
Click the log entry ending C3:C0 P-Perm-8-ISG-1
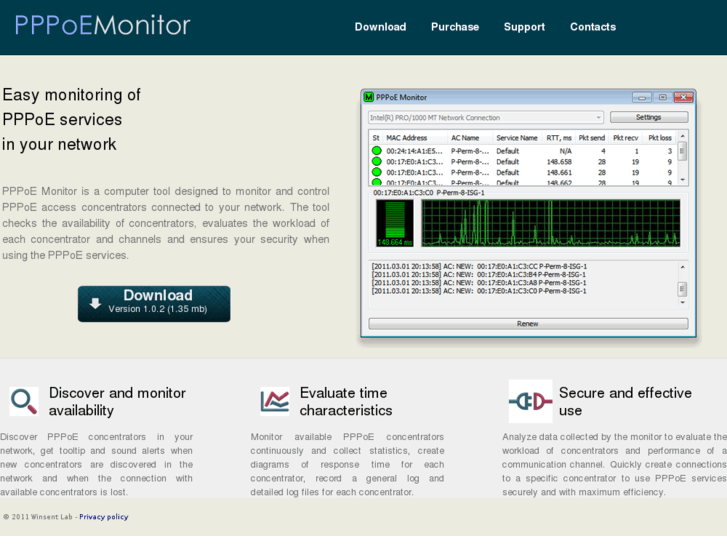pyautogui.click(x=479, y=291)
